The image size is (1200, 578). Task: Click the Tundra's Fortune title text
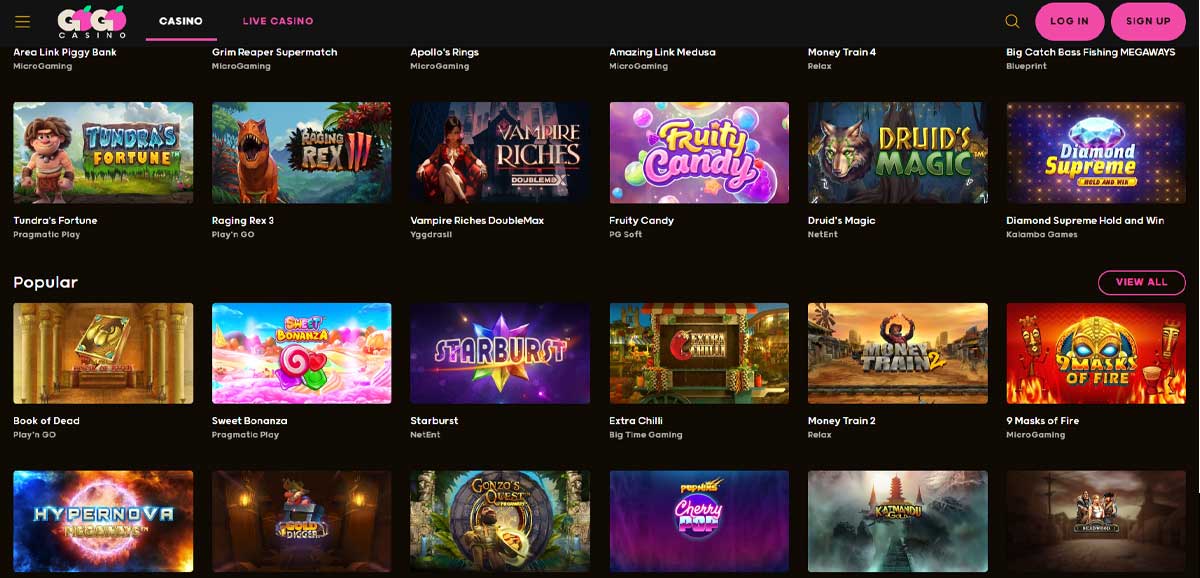click(x=55, y=220)
